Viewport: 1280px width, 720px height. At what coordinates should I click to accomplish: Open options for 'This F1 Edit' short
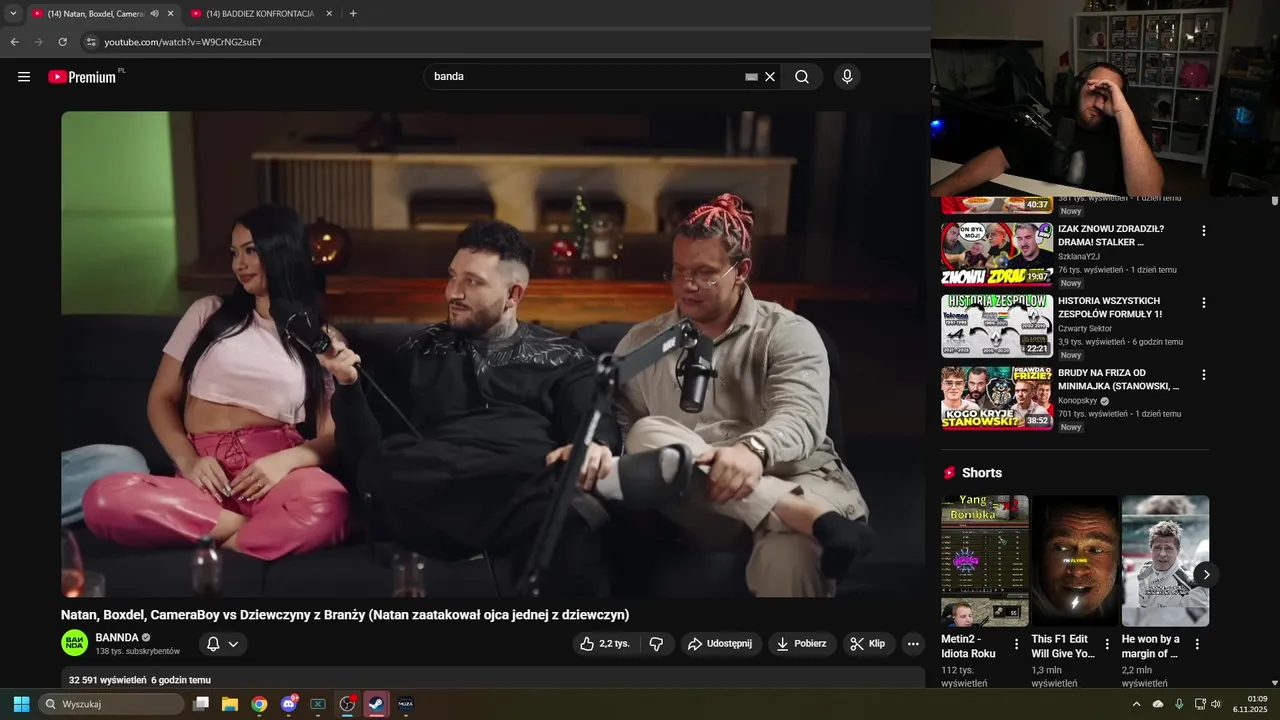point(1107,644)
